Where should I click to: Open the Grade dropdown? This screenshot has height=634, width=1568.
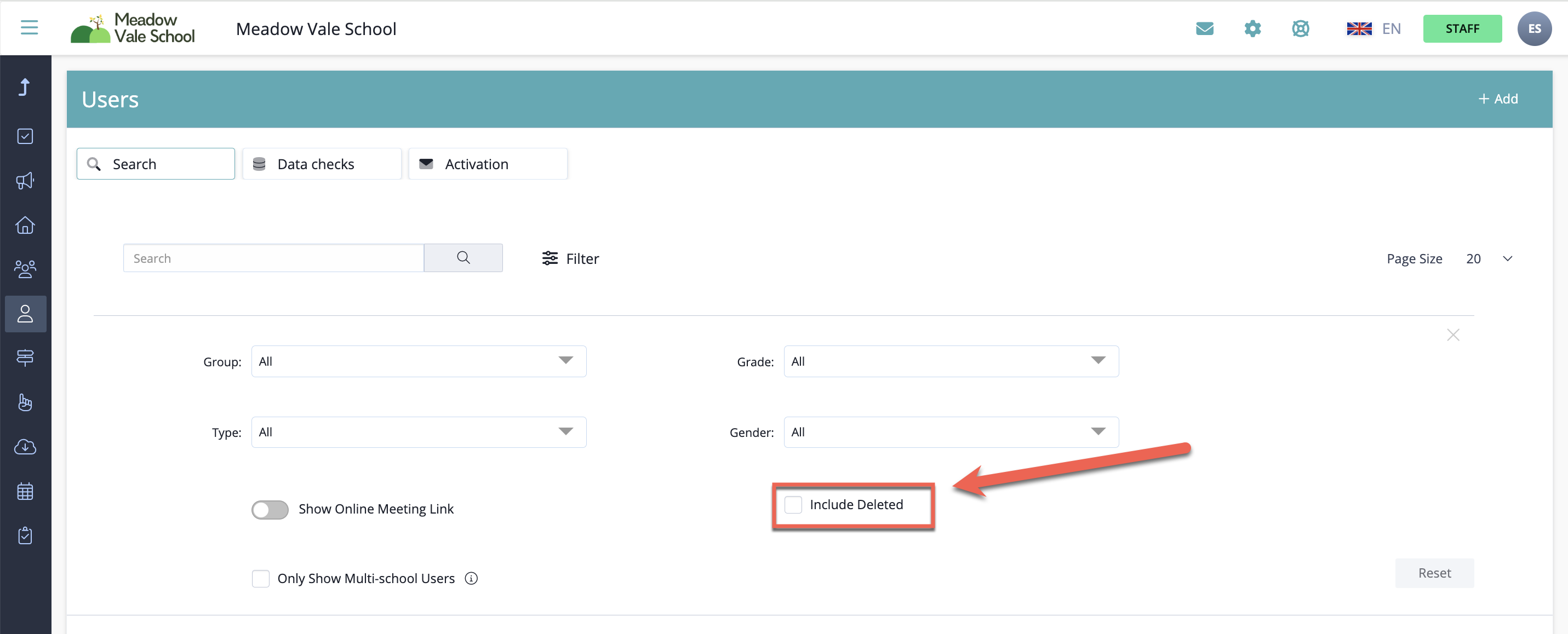click(951, 361)
